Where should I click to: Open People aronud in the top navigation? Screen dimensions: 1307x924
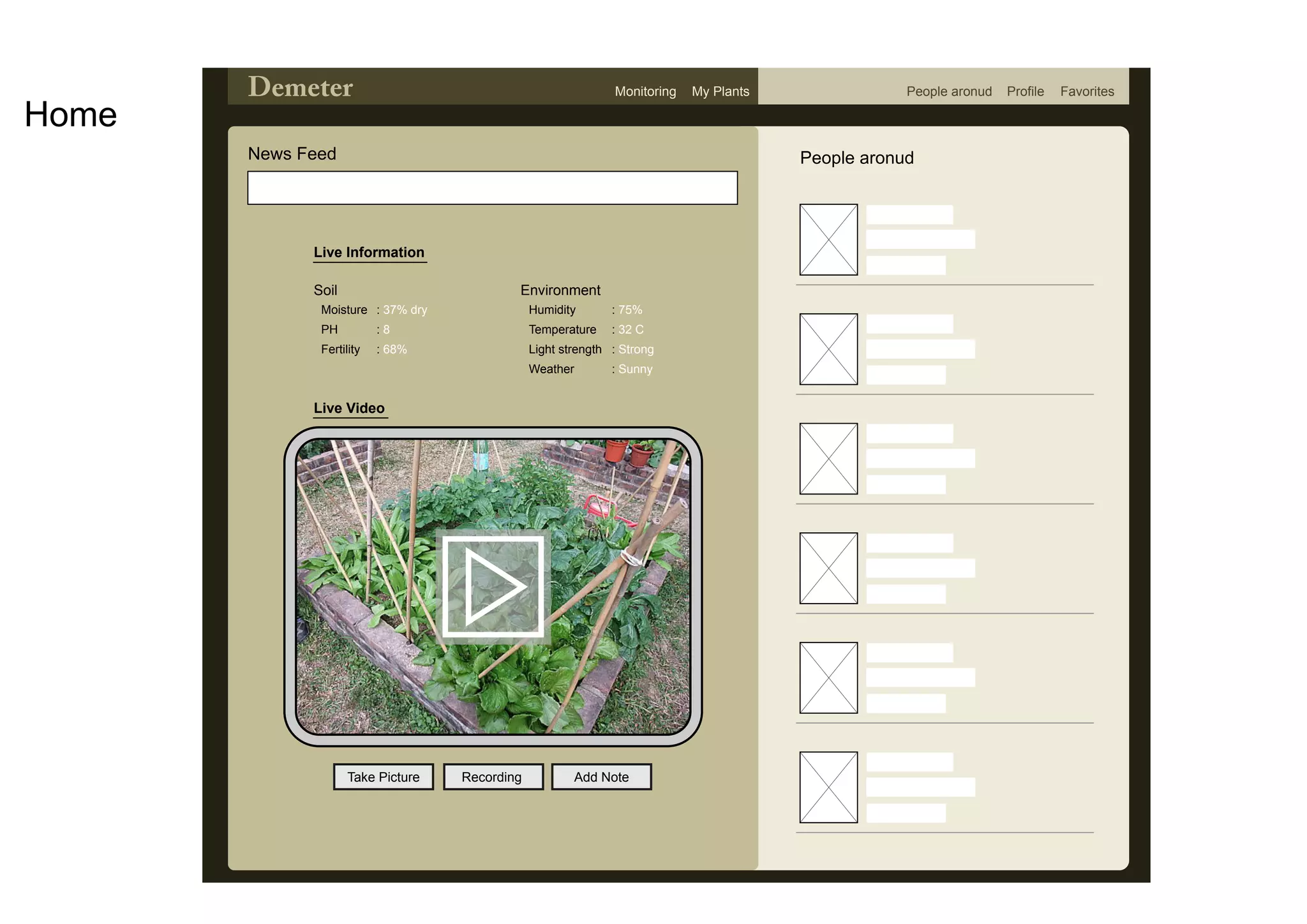click(x=948, y=91)
